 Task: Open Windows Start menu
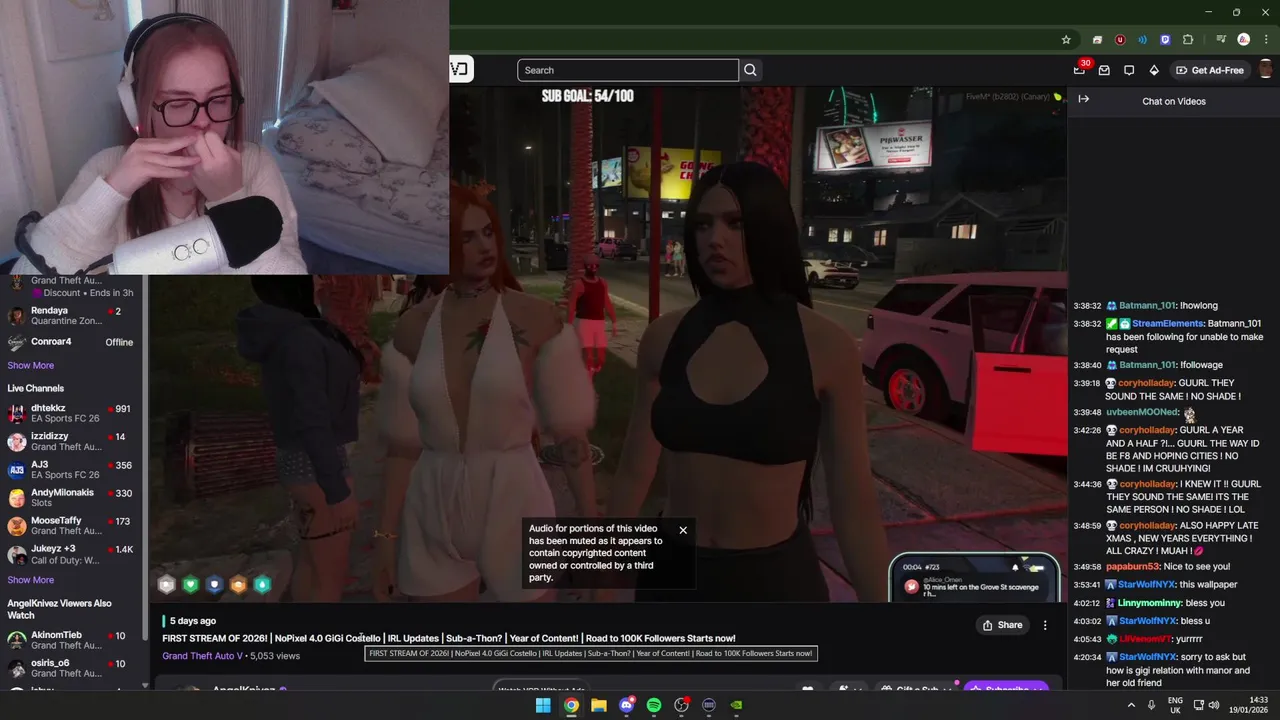coord(543,705)
